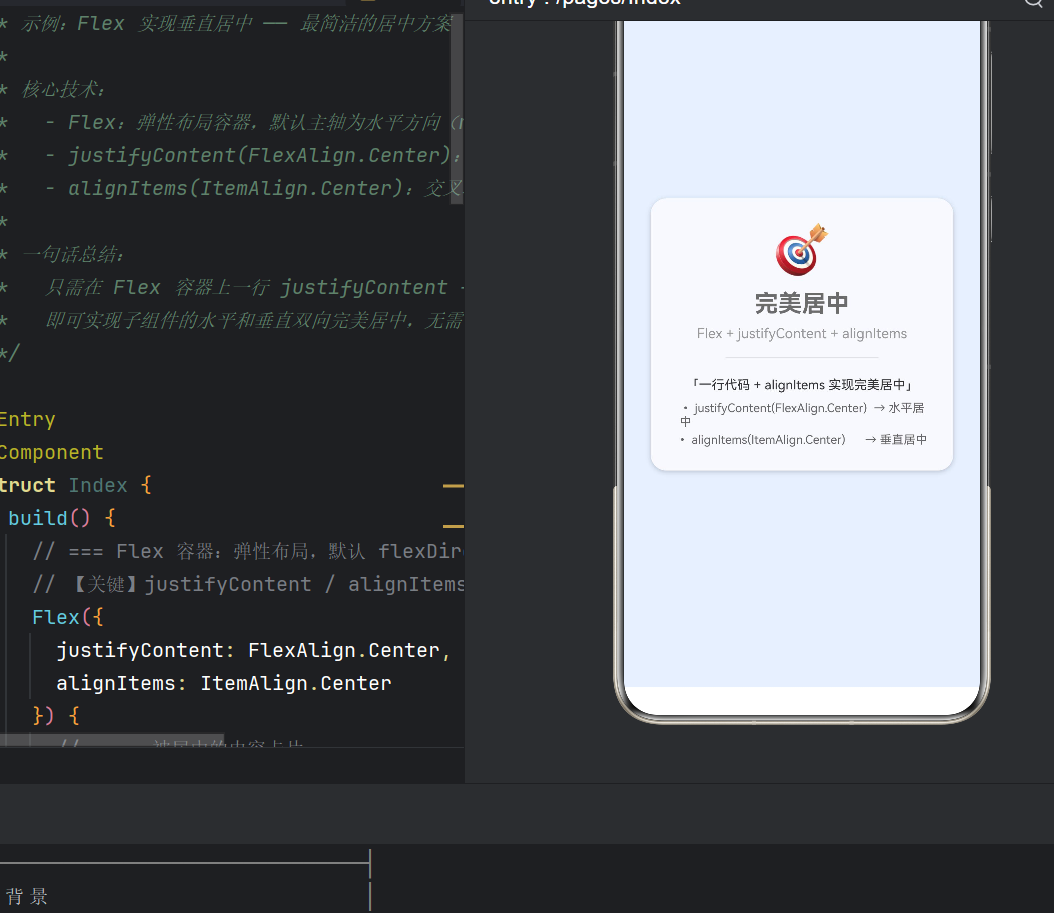
Task: Click the code editor's horizontal scrollbar thumb
Action: (x=112, y=740)
